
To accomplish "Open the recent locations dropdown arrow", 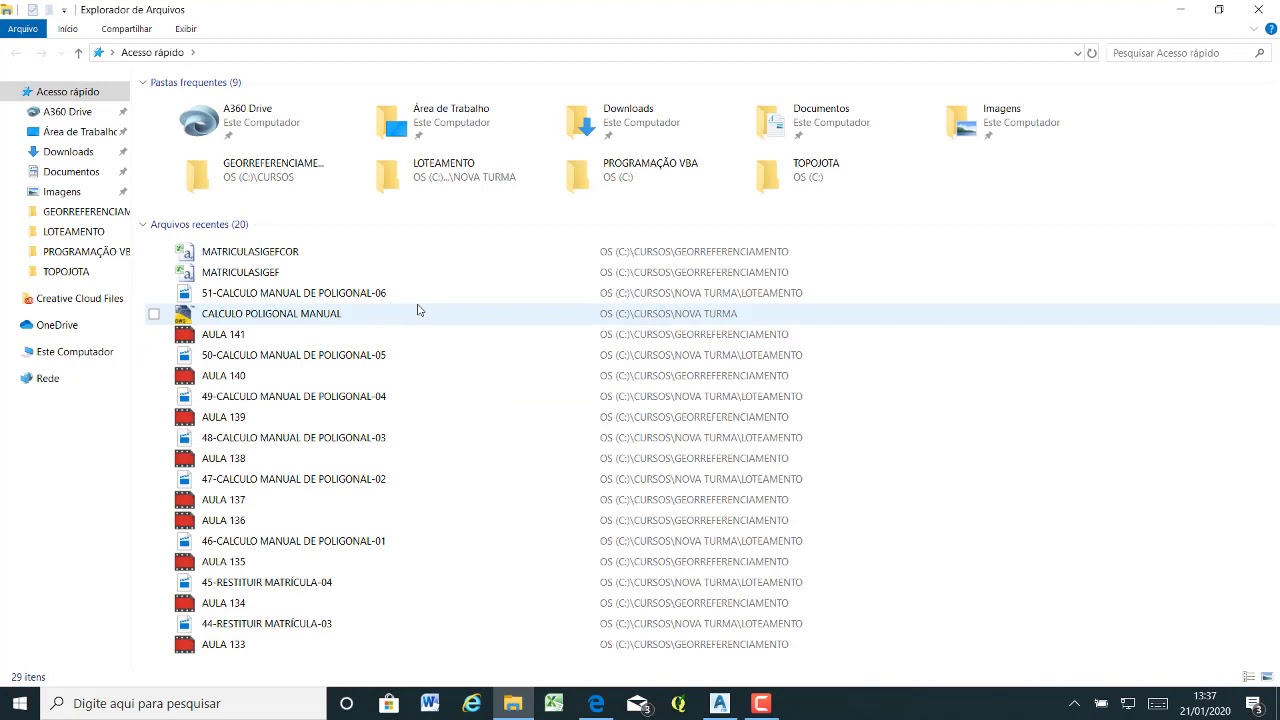I will click(x=60, y=53).
